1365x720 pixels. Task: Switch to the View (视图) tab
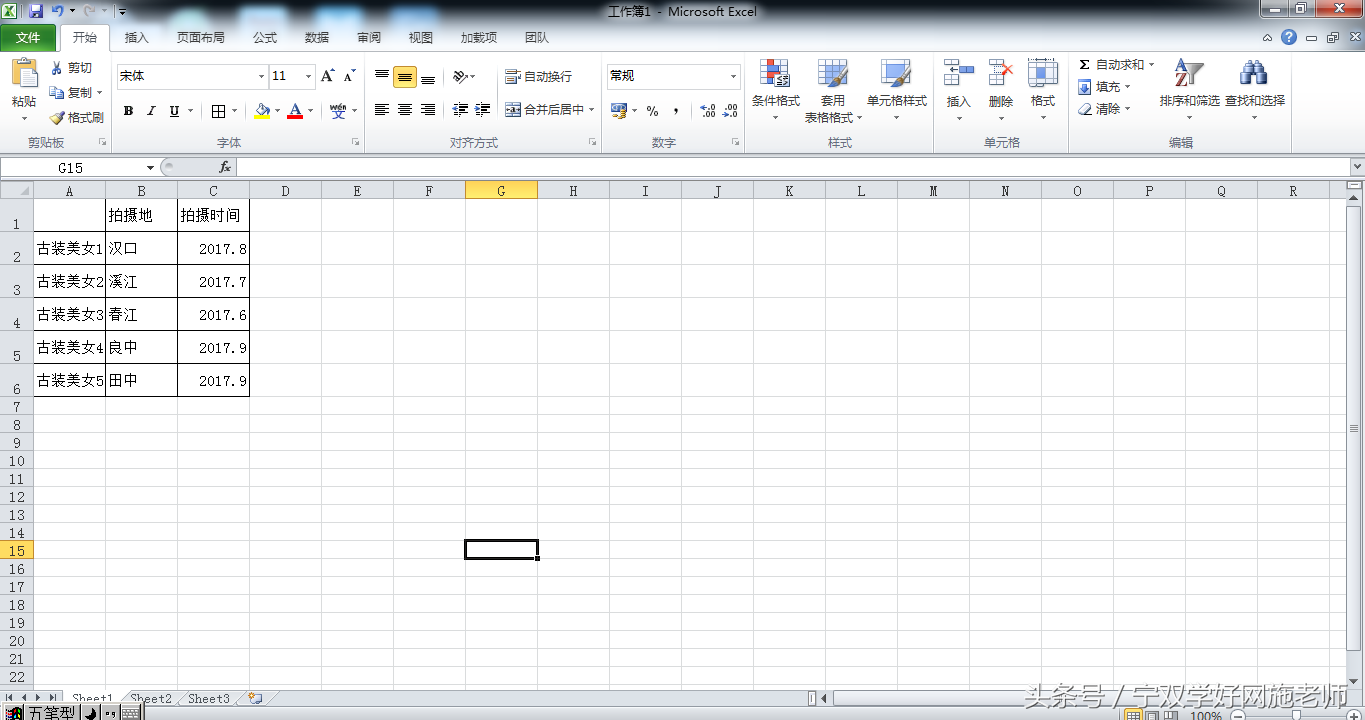click(x=421, y=38)
